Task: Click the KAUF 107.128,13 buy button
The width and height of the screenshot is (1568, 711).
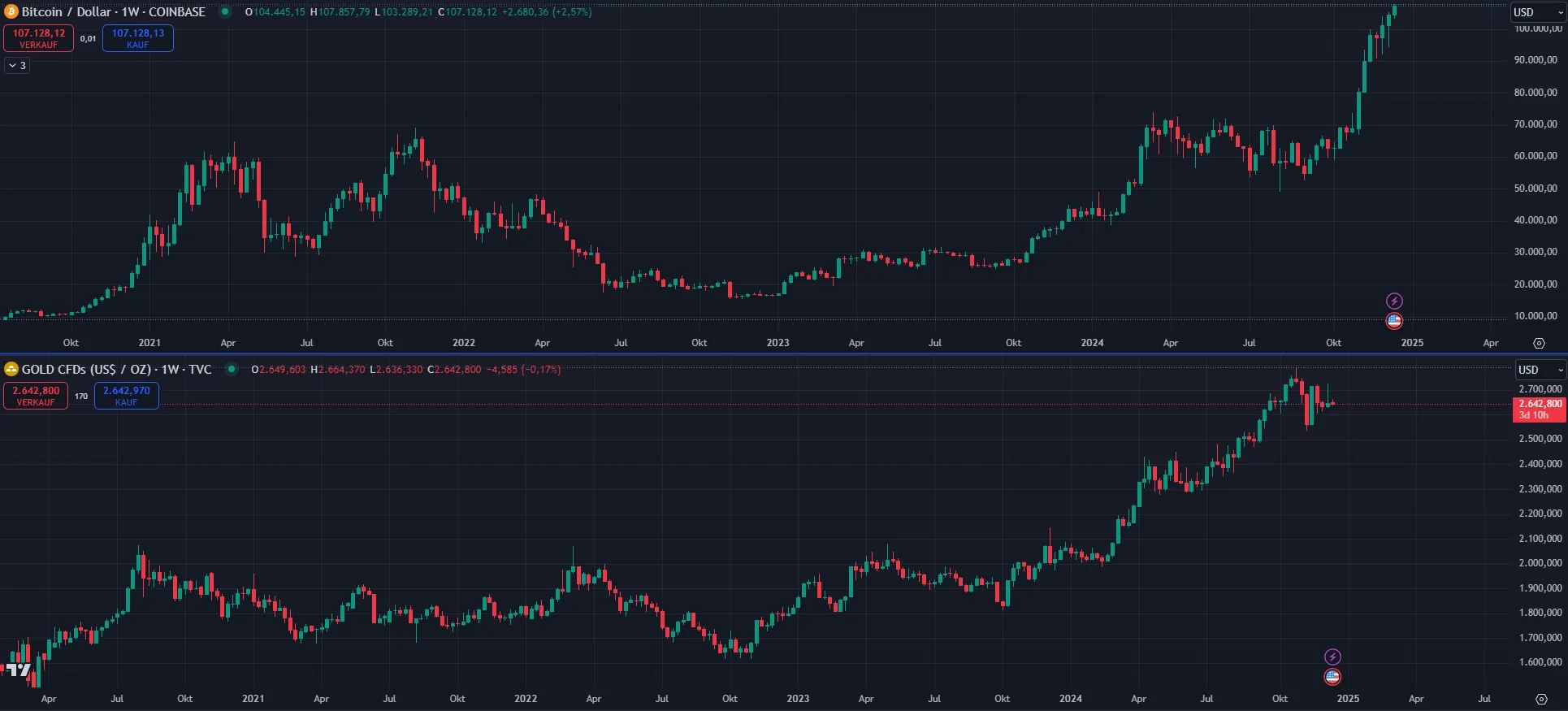Action: tap(138, 38)
